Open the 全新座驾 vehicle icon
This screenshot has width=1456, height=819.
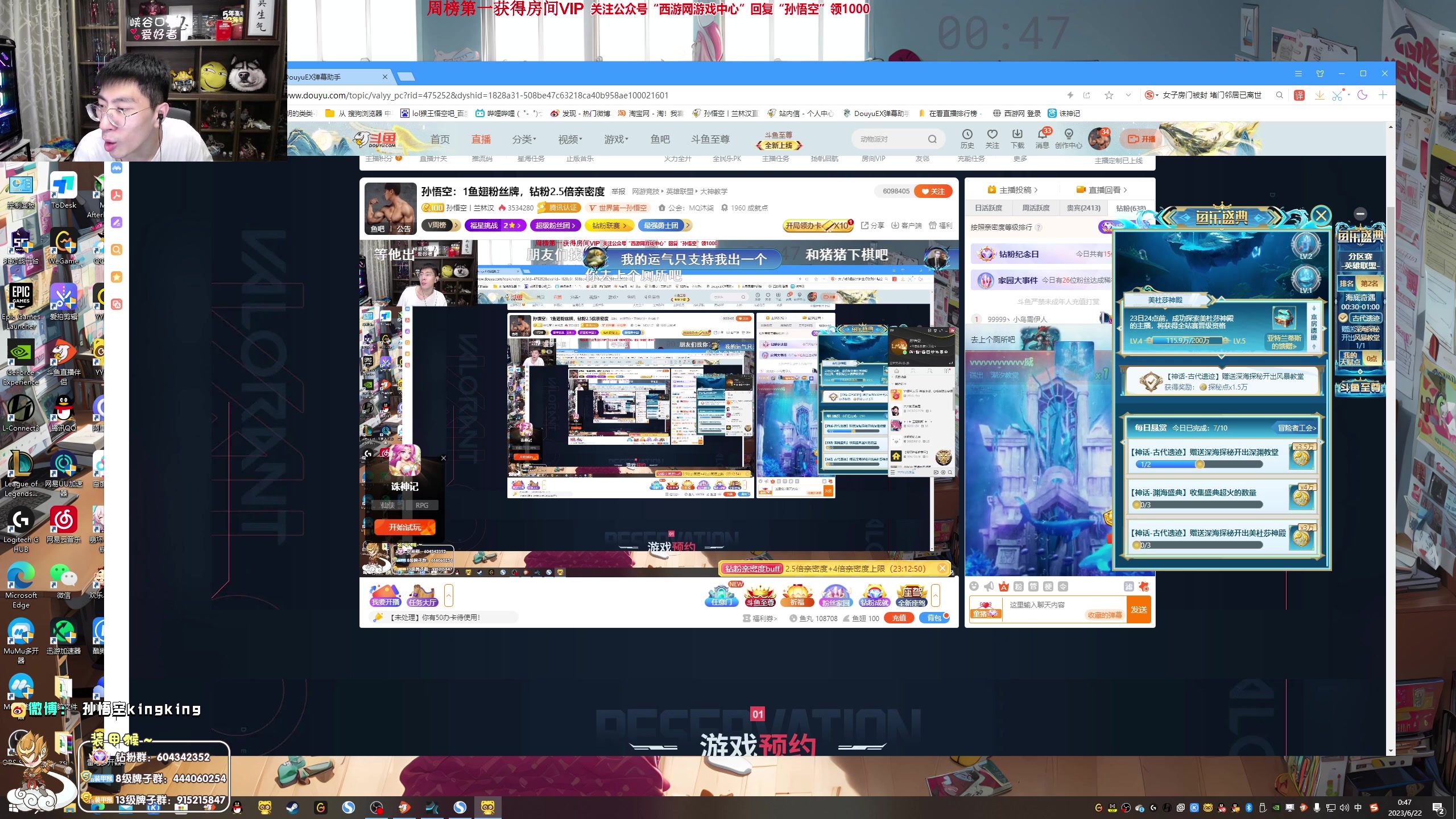click(x=912, y=595)
